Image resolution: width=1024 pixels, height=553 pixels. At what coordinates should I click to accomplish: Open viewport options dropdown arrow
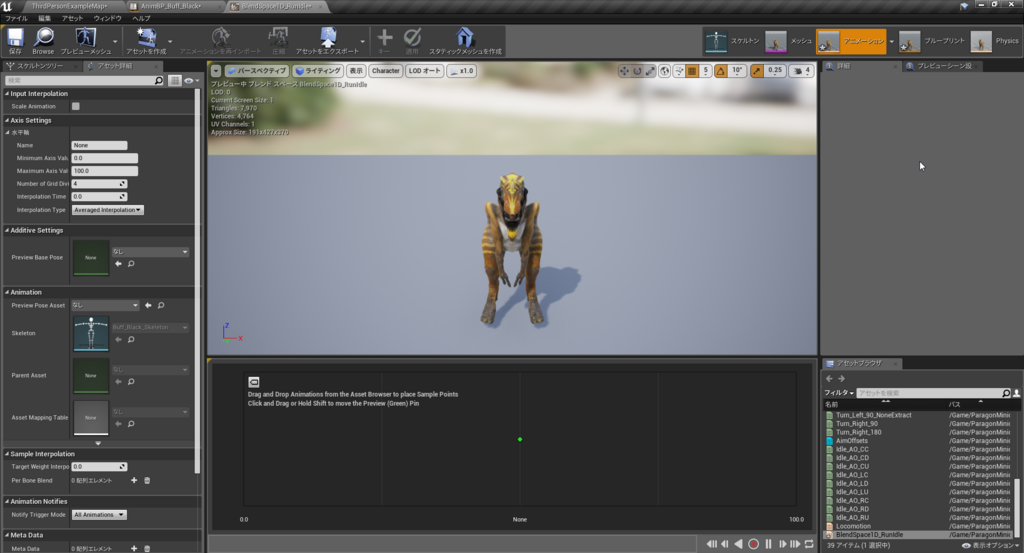tap(216, 71)
